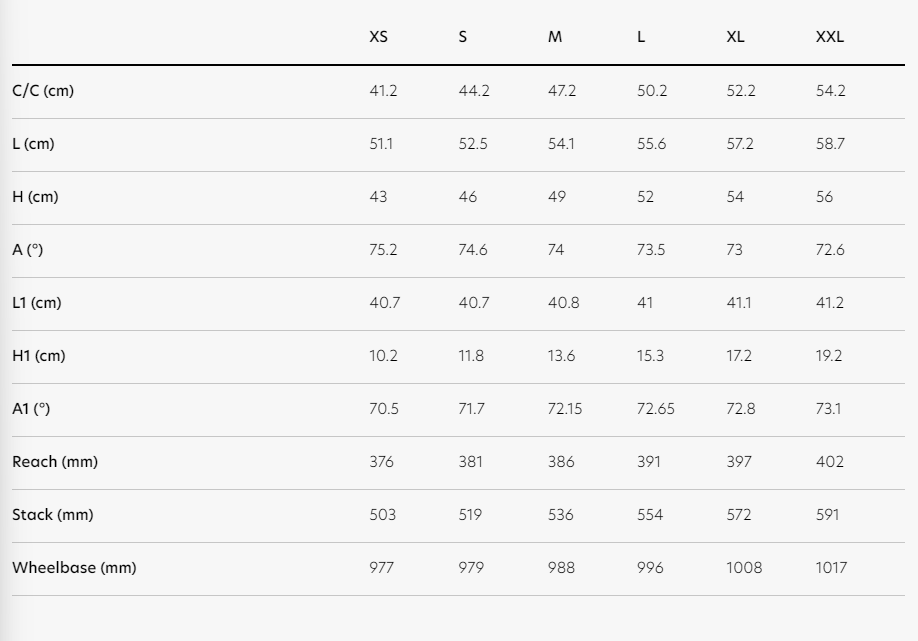Click the XL size column header
Image resolution: width=918 pixels, height=641 pixels.
click(735, 37)
